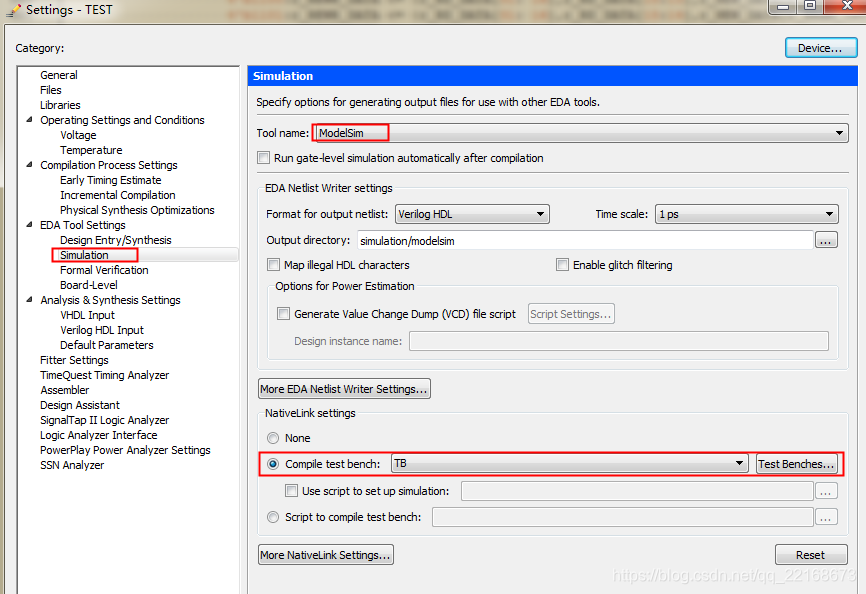Select Analysis & Synthesis Settings label
Viewport: 866px width, 594px height.
[x=110, y=300]
